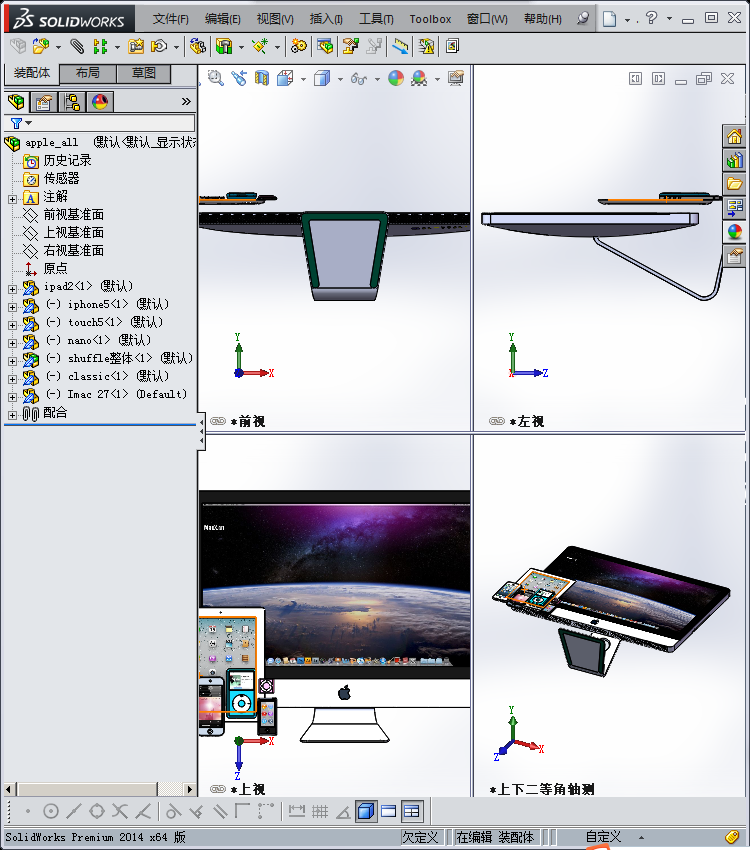Click the Insert Components folder icon

coord(41,47)
